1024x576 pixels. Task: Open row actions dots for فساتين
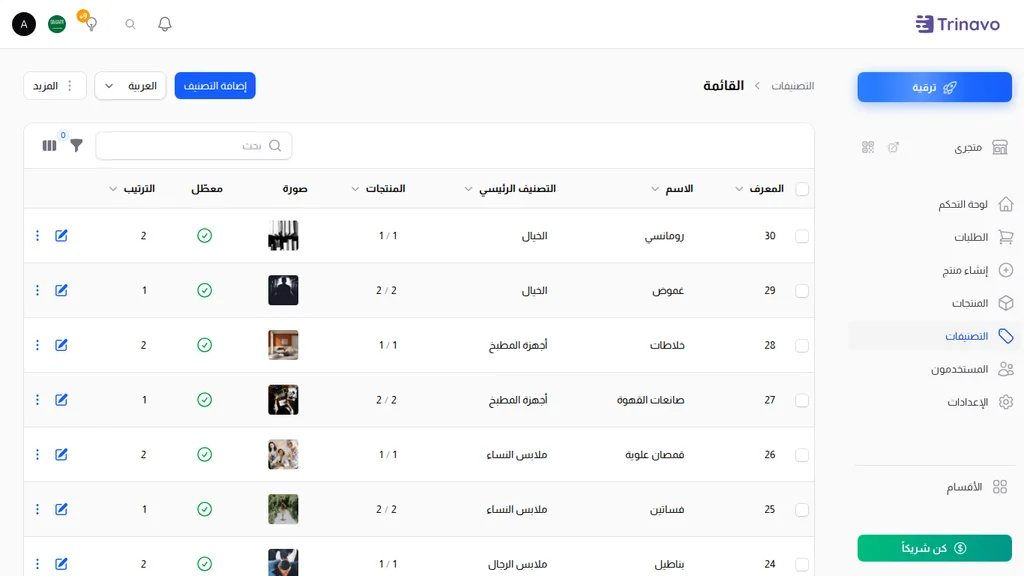pos(37,509)
